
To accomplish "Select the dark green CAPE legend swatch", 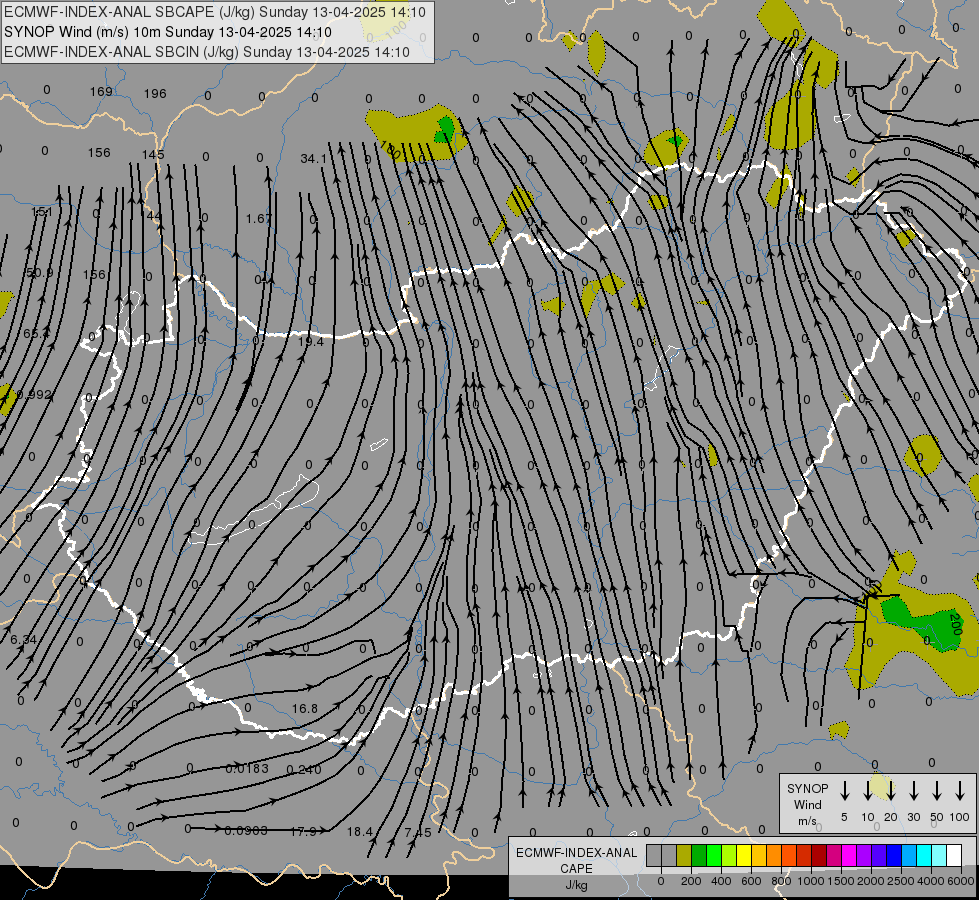I will coord(699,856).
